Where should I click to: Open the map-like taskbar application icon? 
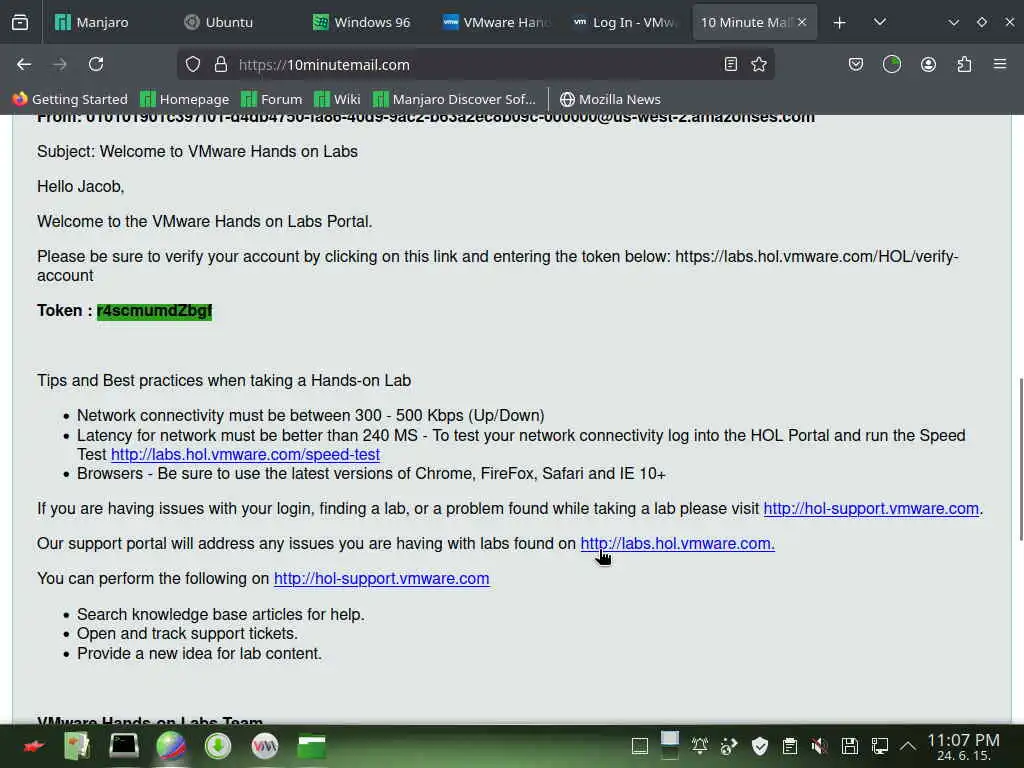(76, 746)
